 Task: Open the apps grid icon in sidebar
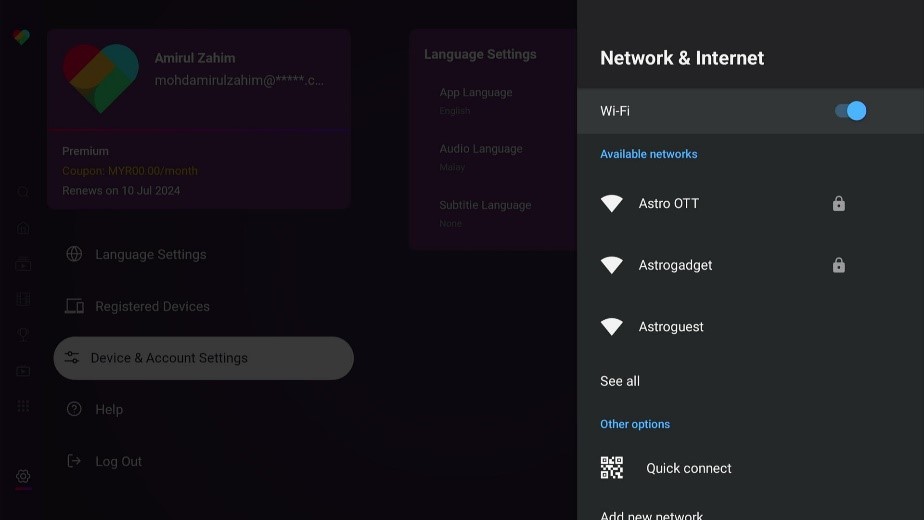23,406
